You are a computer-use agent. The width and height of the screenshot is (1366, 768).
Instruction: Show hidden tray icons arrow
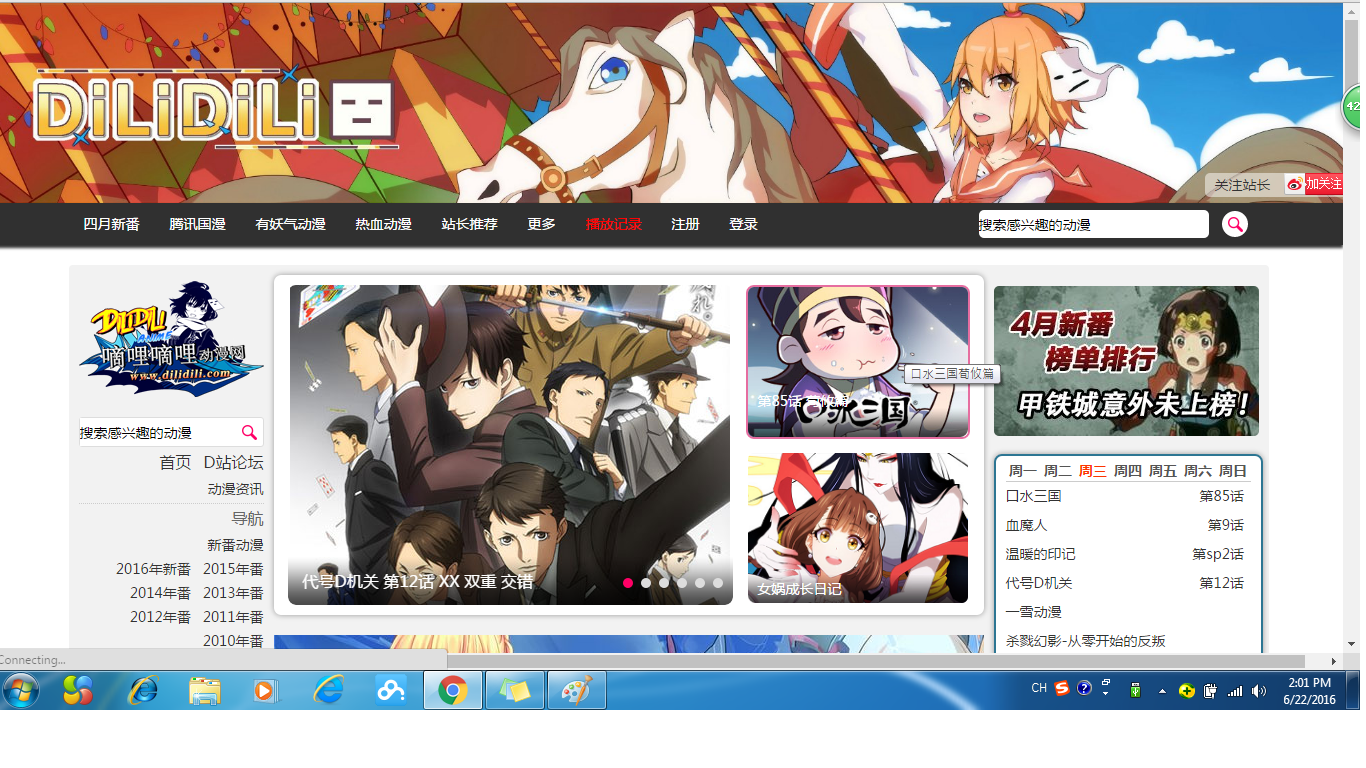click(1162, 690)
